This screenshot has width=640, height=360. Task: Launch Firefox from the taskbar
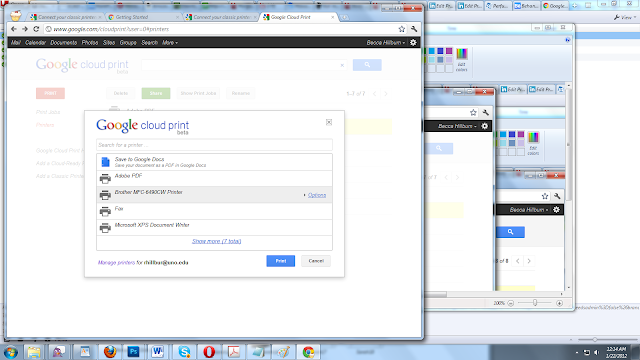(110, 352)
